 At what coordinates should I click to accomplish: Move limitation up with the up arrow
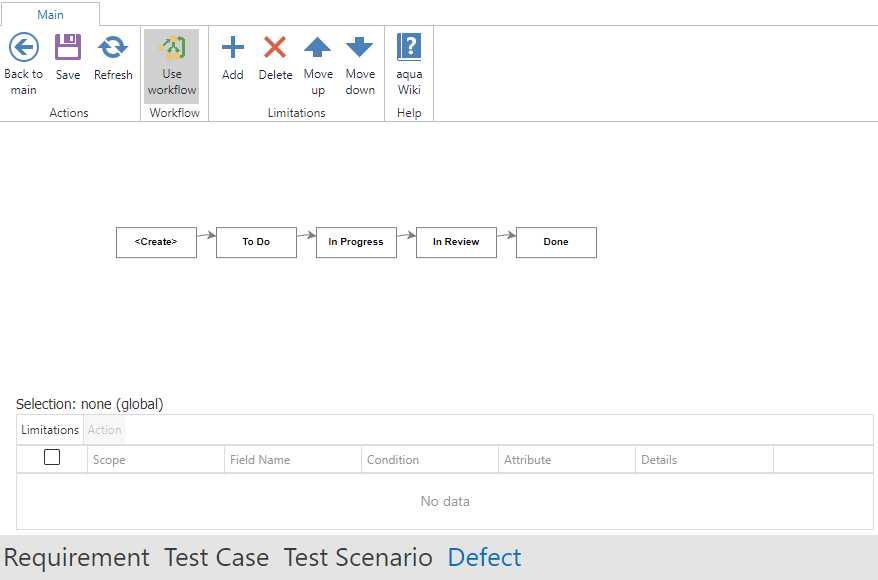pos(318,48)
